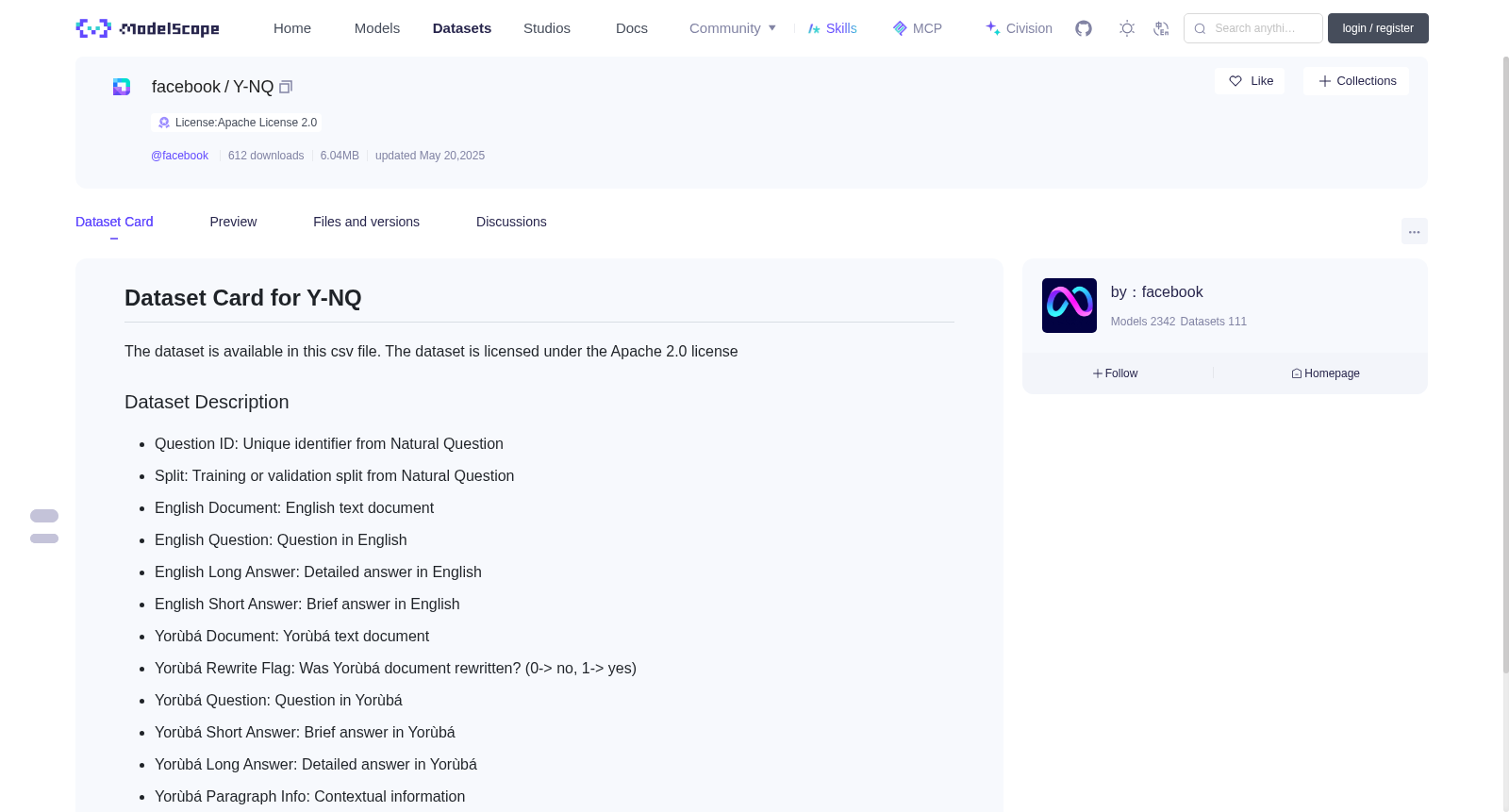The height and width of the screenshot is (812, 1509).
Task: Add dataset to Collections
Action: [1356, 81]
